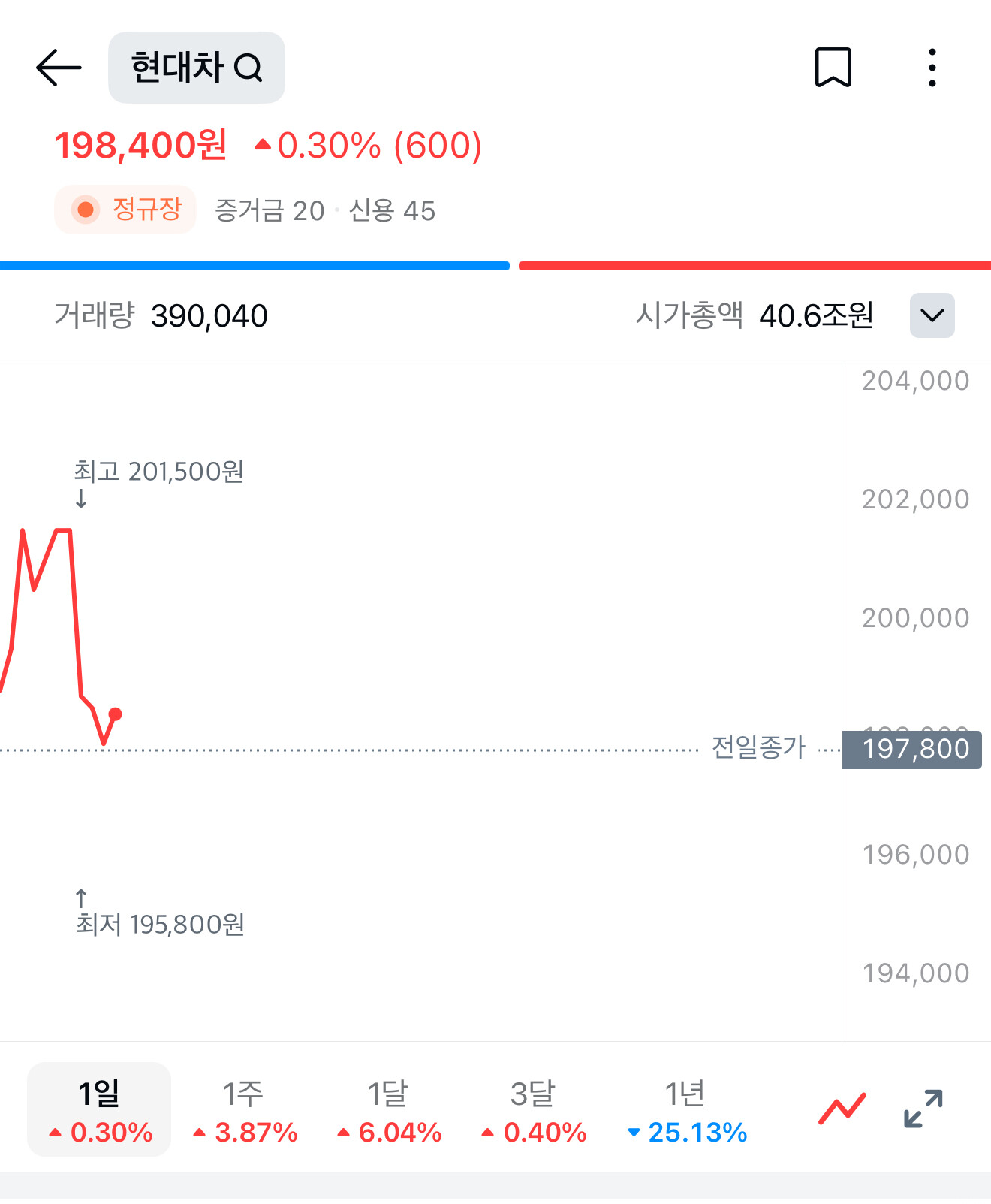Tap the current price point on chart

pos(115,714)
